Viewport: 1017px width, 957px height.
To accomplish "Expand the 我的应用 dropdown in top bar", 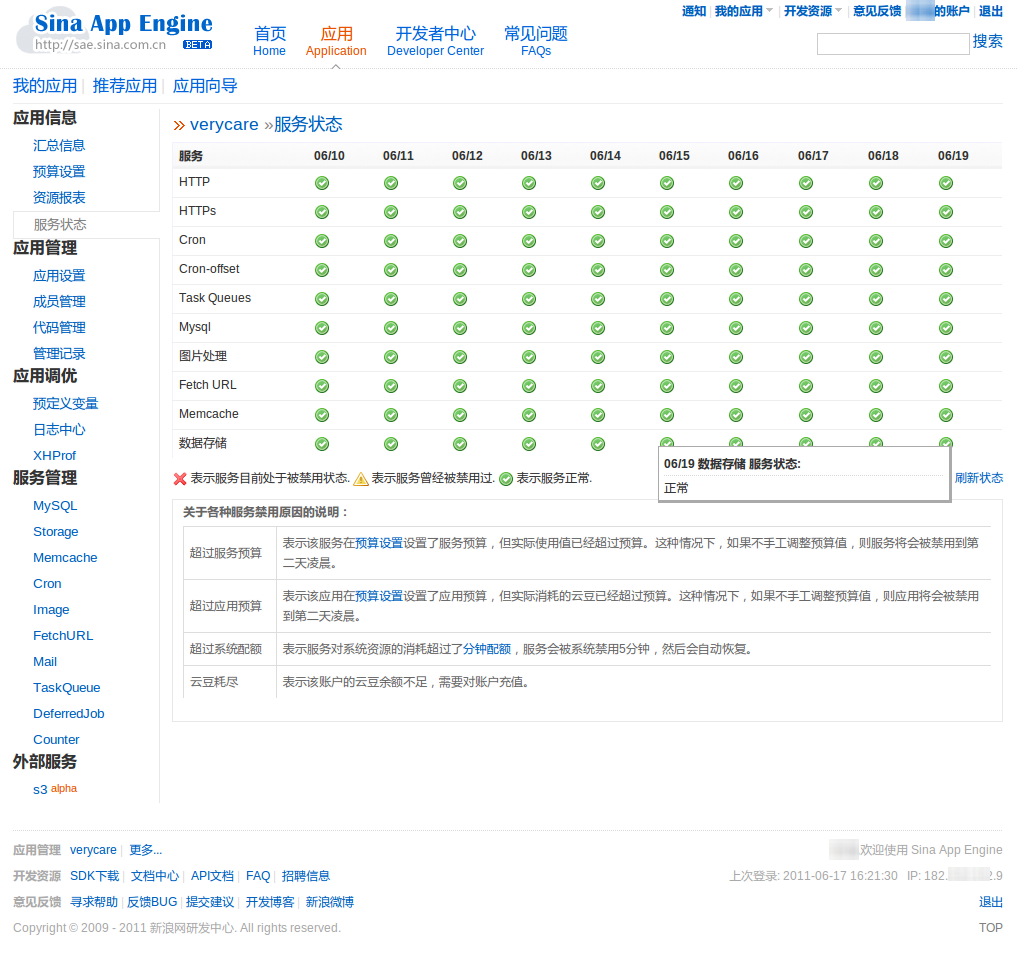I will pos(743,11).
